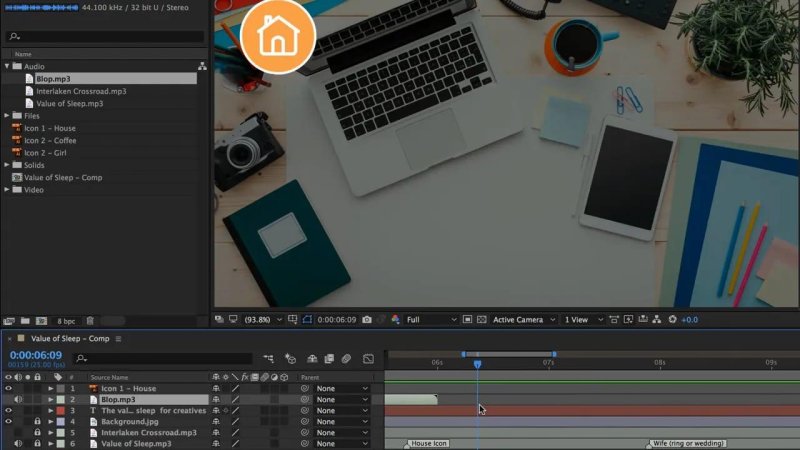Click parent pick whip for Icon 1 - House
Viewport: 800px width, 450px height.
tap(305, 388)
